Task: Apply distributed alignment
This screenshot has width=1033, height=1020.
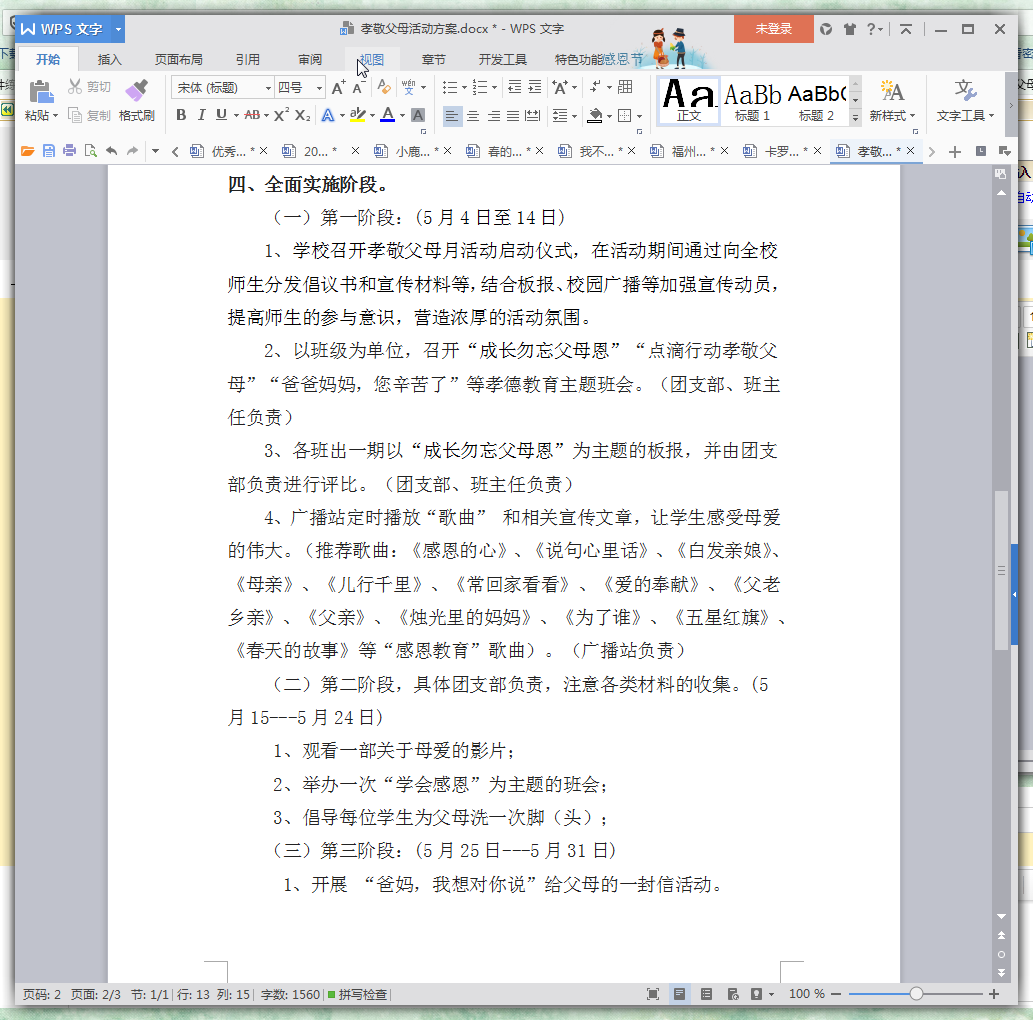Action: [x=532, y=116]
